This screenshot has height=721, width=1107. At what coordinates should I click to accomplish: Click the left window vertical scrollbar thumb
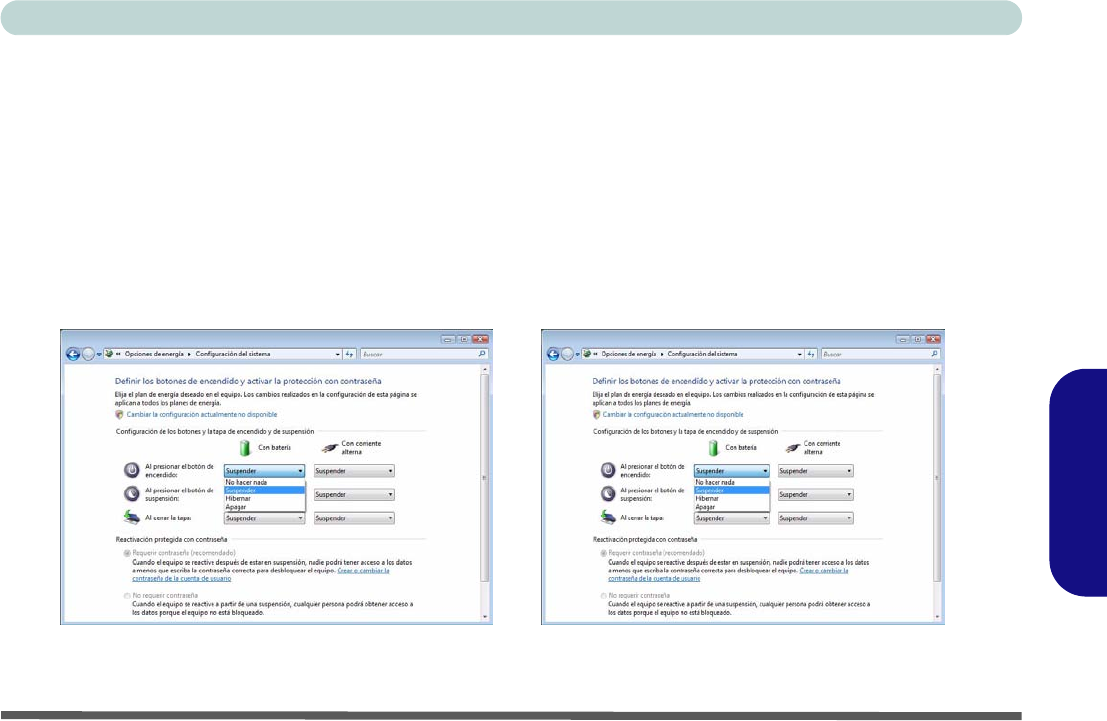click(x=485, y=477)
